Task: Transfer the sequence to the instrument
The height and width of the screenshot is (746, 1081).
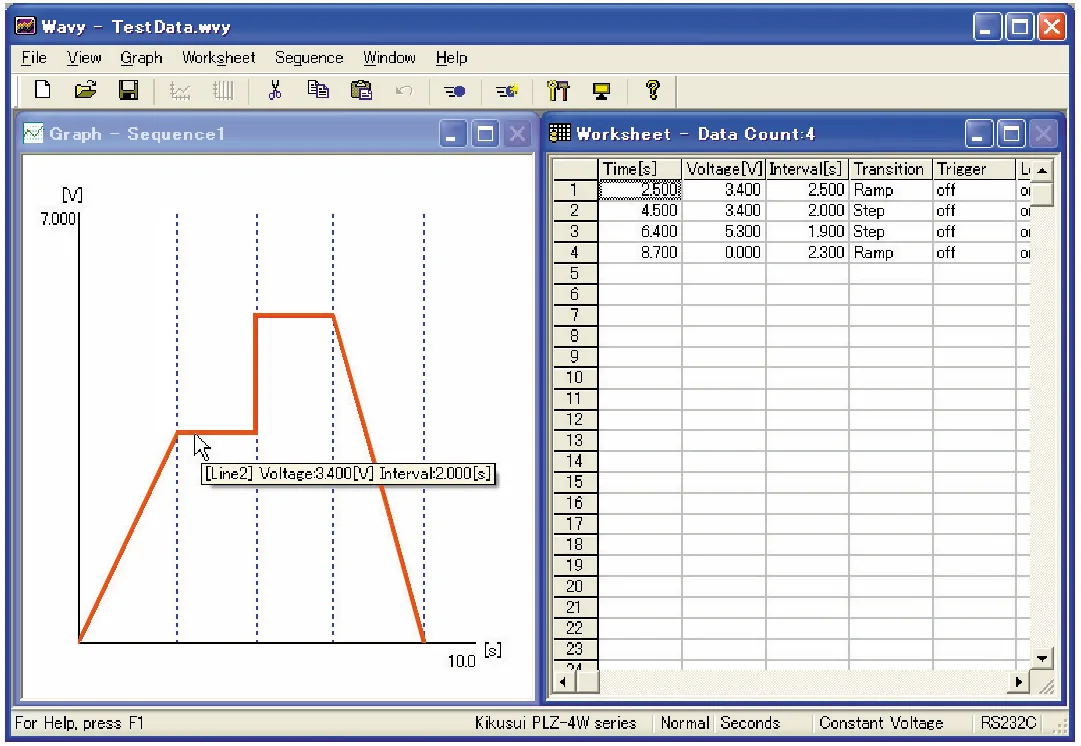Action: 454,90
